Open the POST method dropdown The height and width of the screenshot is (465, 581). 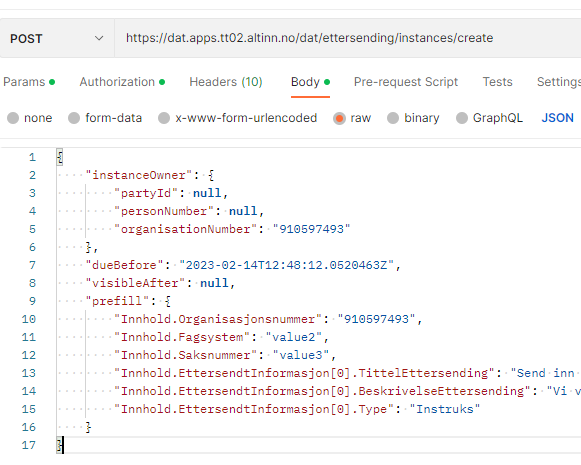click(x=57, y=38)
